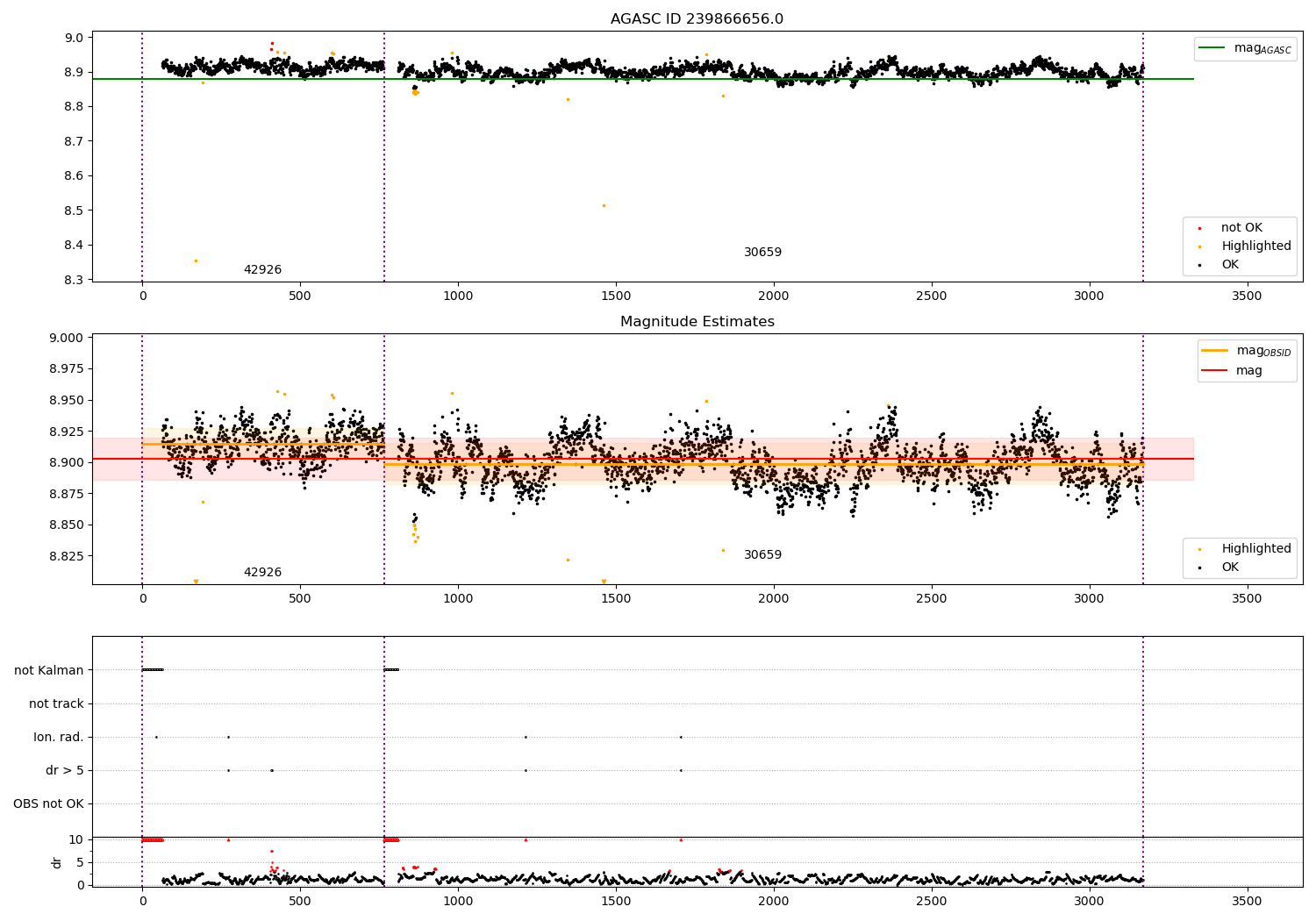Click the 8.950 tick on middle plot
Image resolution: width=1316 pixels, height=921 pixels.
[x=67, y=400]
